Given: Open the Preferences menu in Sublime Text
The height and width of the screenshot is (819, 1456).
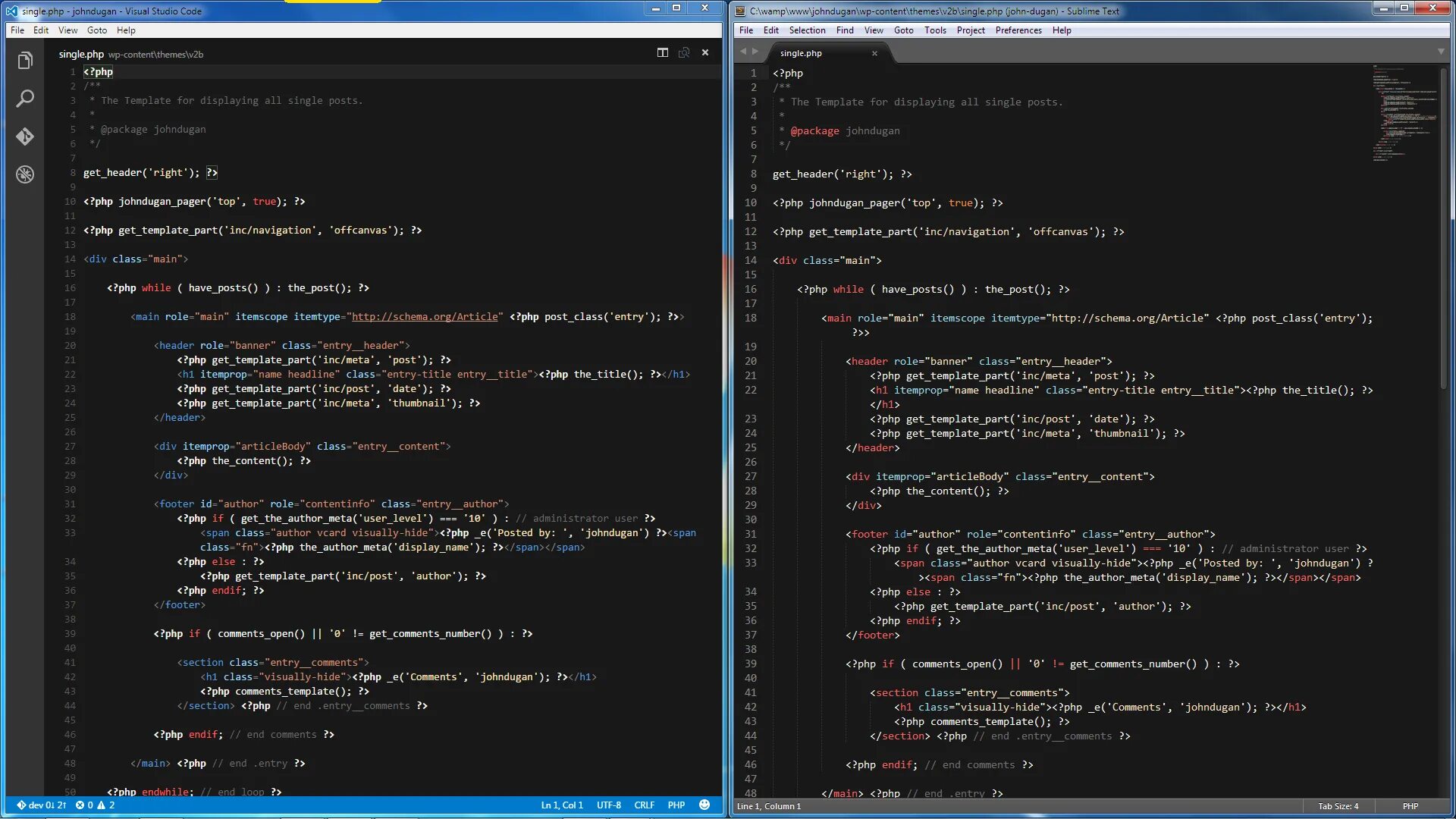Looking at the screenshot, I should pos(1018,30).
